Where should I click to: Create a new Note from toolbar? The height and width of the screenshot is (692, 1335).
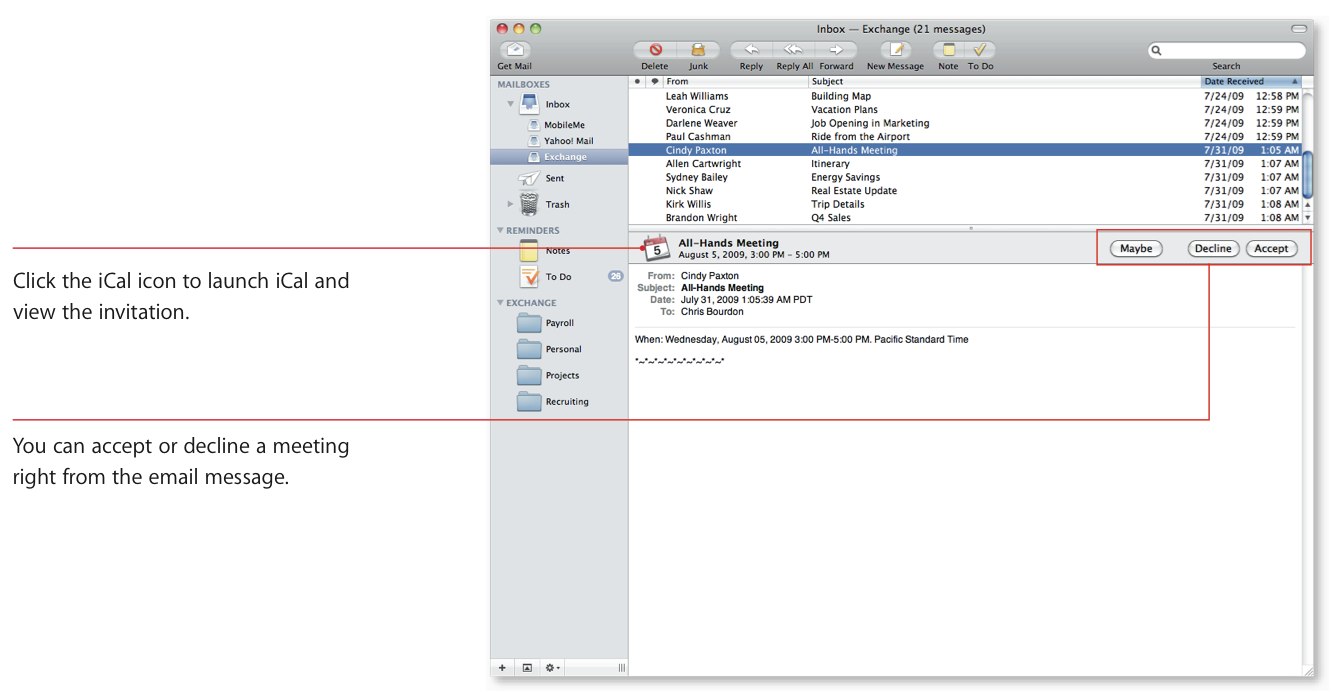948,50
